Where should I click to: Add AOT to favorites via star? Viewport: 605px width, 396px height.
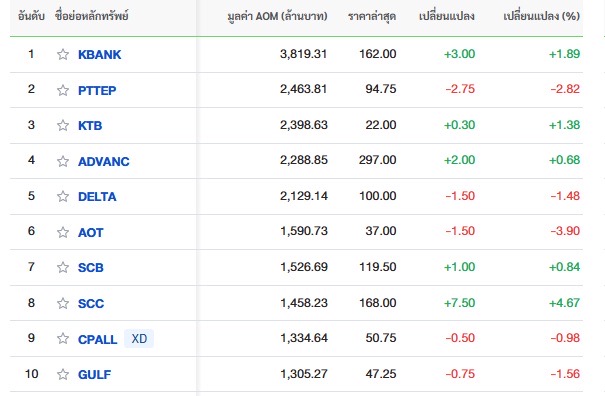[63, 232]
